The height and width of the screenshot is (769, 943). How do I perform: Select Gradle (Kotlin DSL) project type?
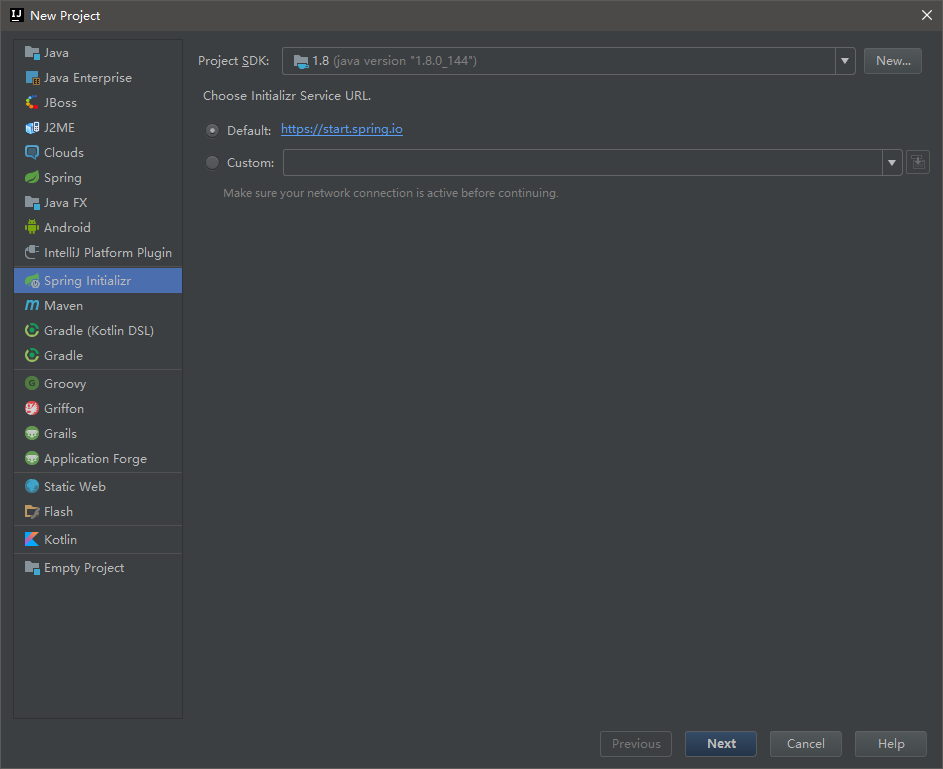[98, 330]
